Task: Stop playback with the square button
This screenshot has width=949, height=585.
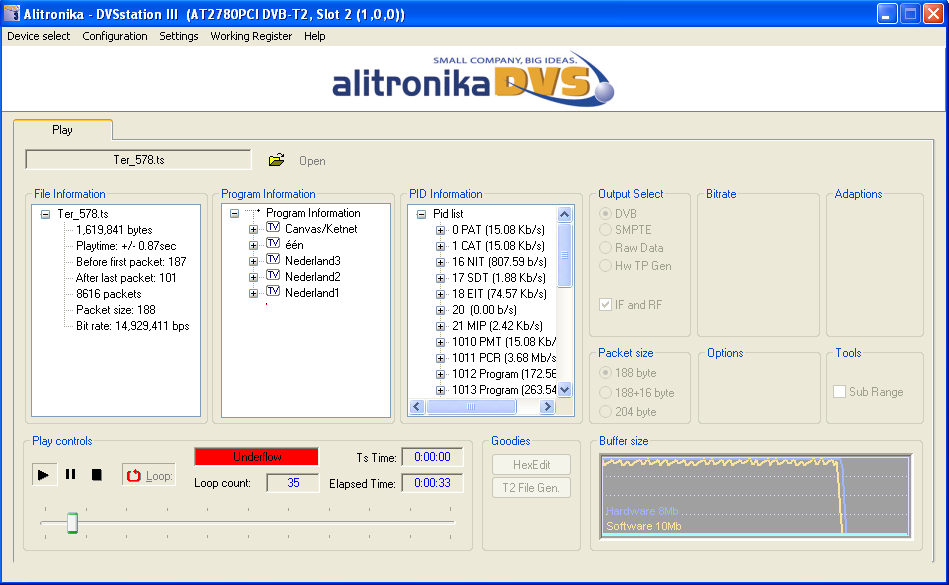Action: pos(97,475)
